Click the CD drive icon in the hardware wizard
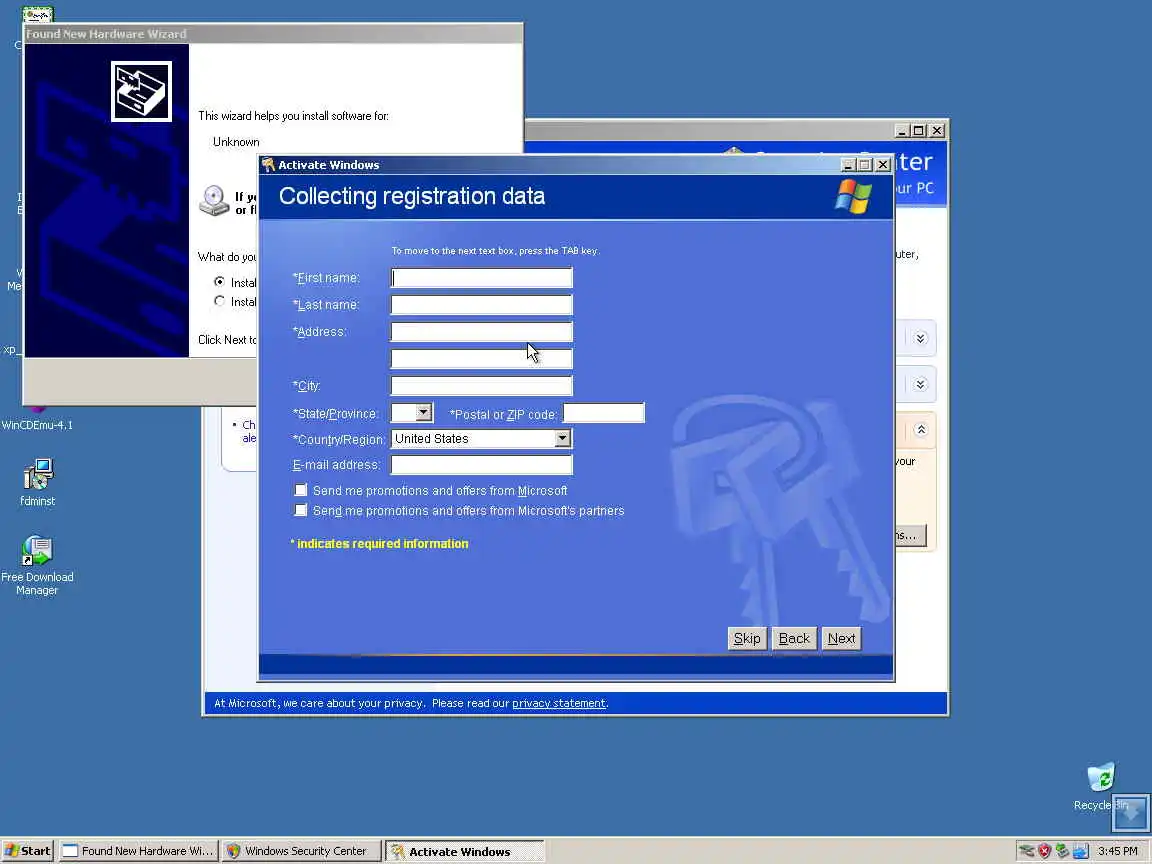 214,200
